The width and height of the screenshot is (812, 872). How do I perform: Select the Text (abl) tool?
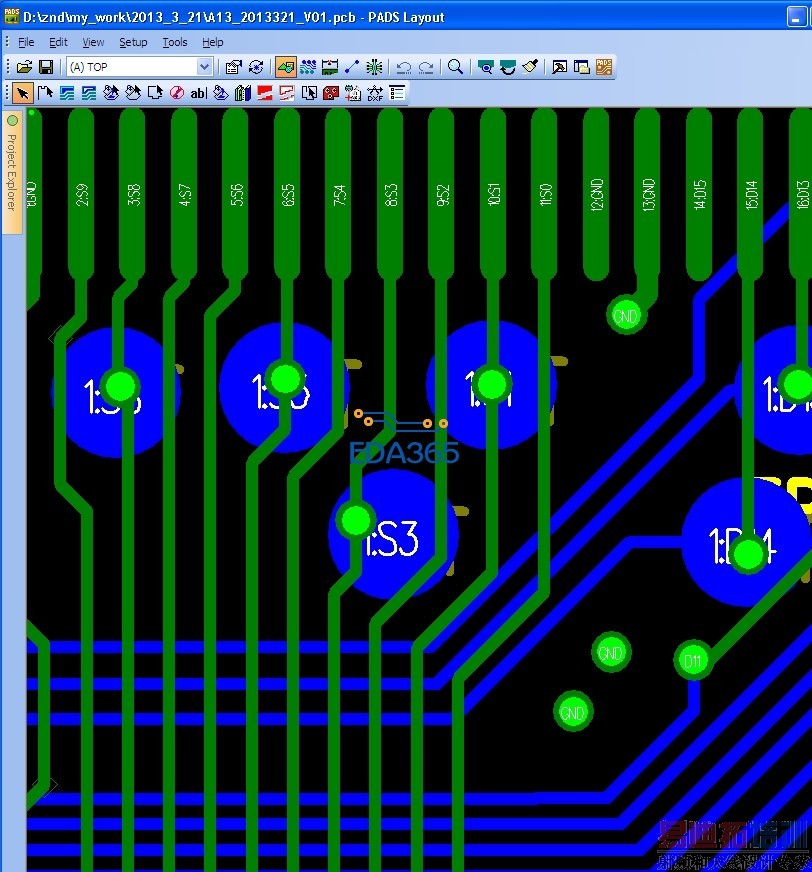coord(199,93)
